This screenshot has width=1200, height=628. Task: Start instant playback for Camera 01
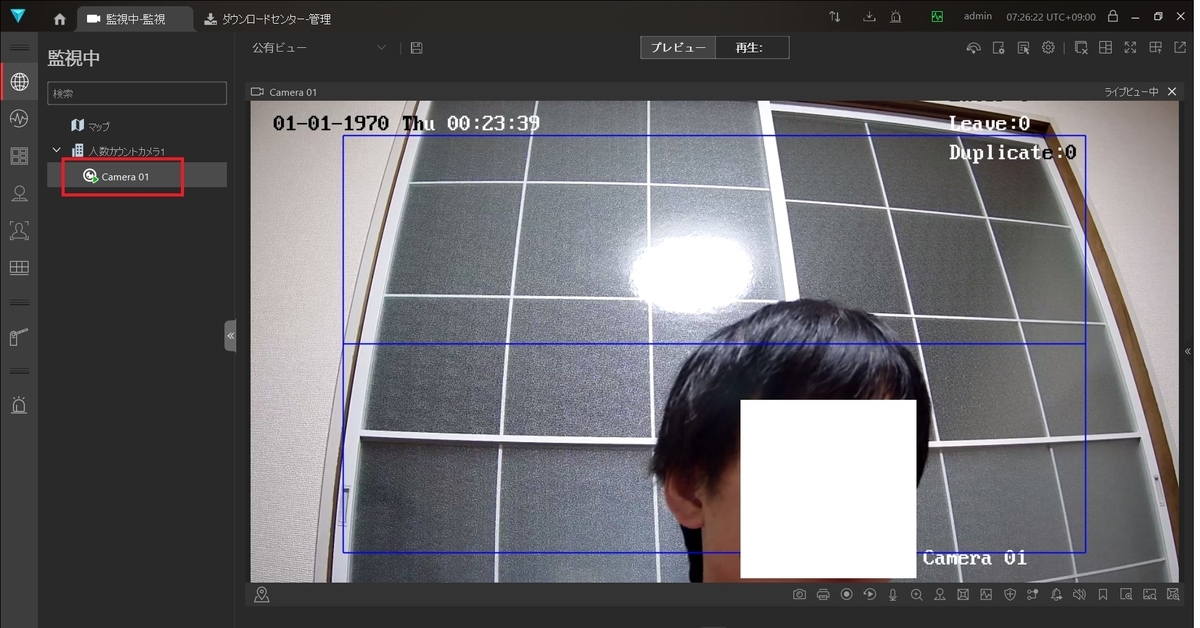[869, 594]
